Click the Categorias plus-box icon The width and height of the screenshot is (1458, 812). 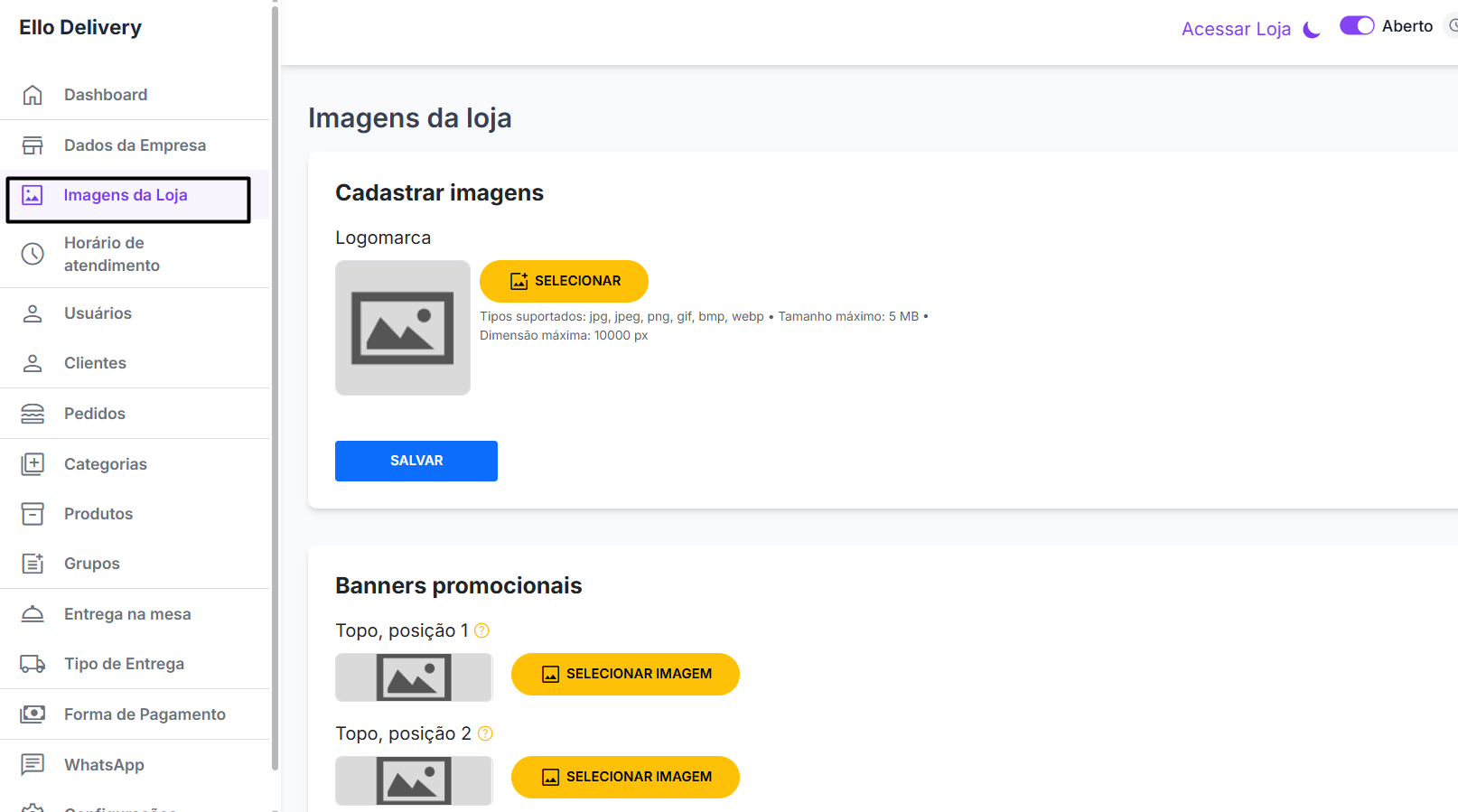pyautogui.click(x=33, y=464)
